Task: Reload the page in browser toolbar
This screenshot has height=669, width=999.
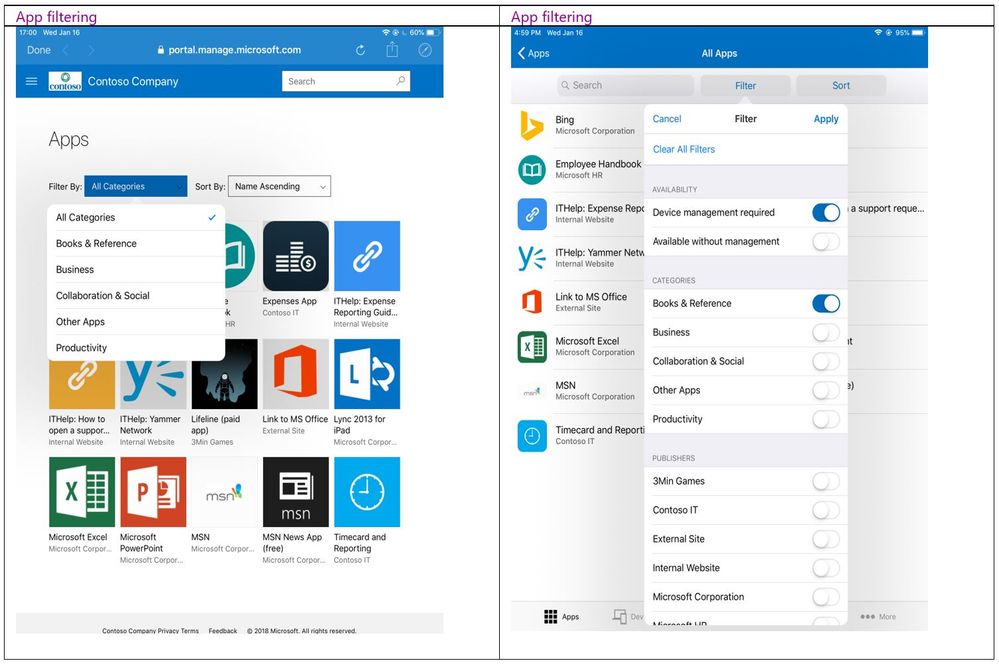Action: coord(361,50)
